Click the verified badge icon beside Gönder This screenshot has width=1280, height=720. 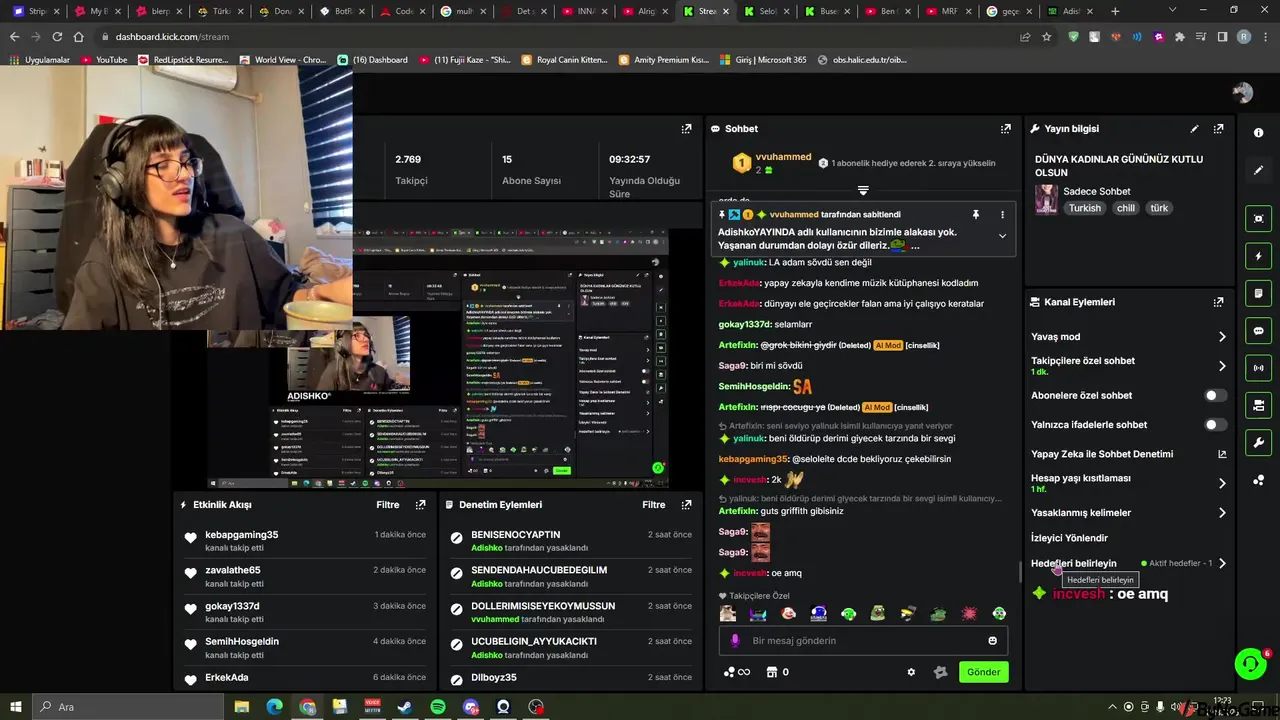point(940,672)
